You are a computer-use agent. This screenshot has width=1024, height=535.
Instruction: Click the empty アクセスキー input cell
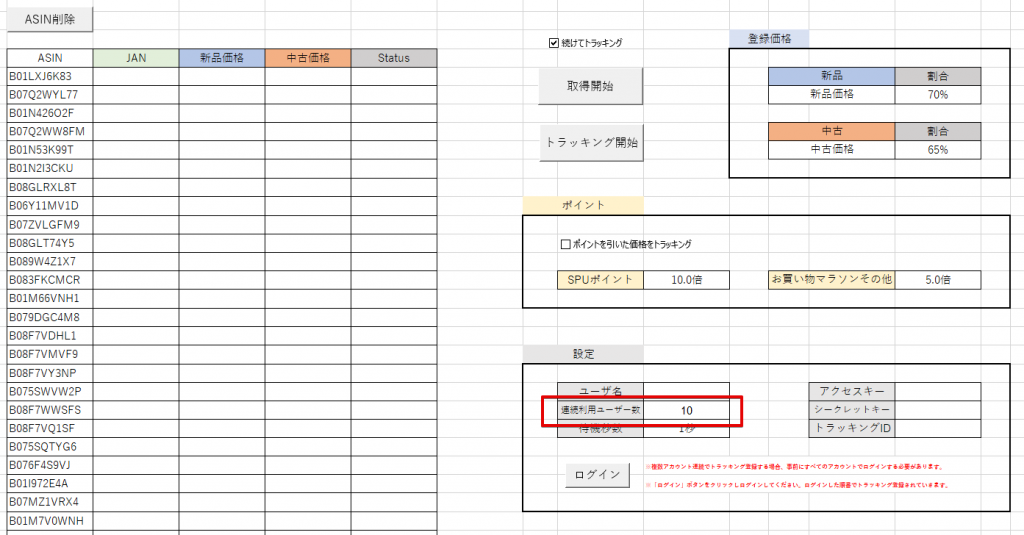tap(938, 391)
